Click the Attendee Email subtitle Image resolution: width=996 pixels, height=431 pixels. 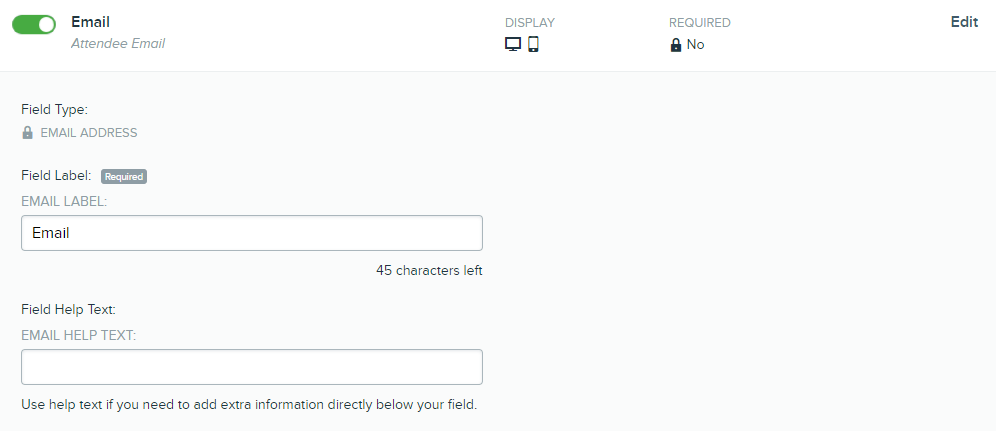[118, 44]
